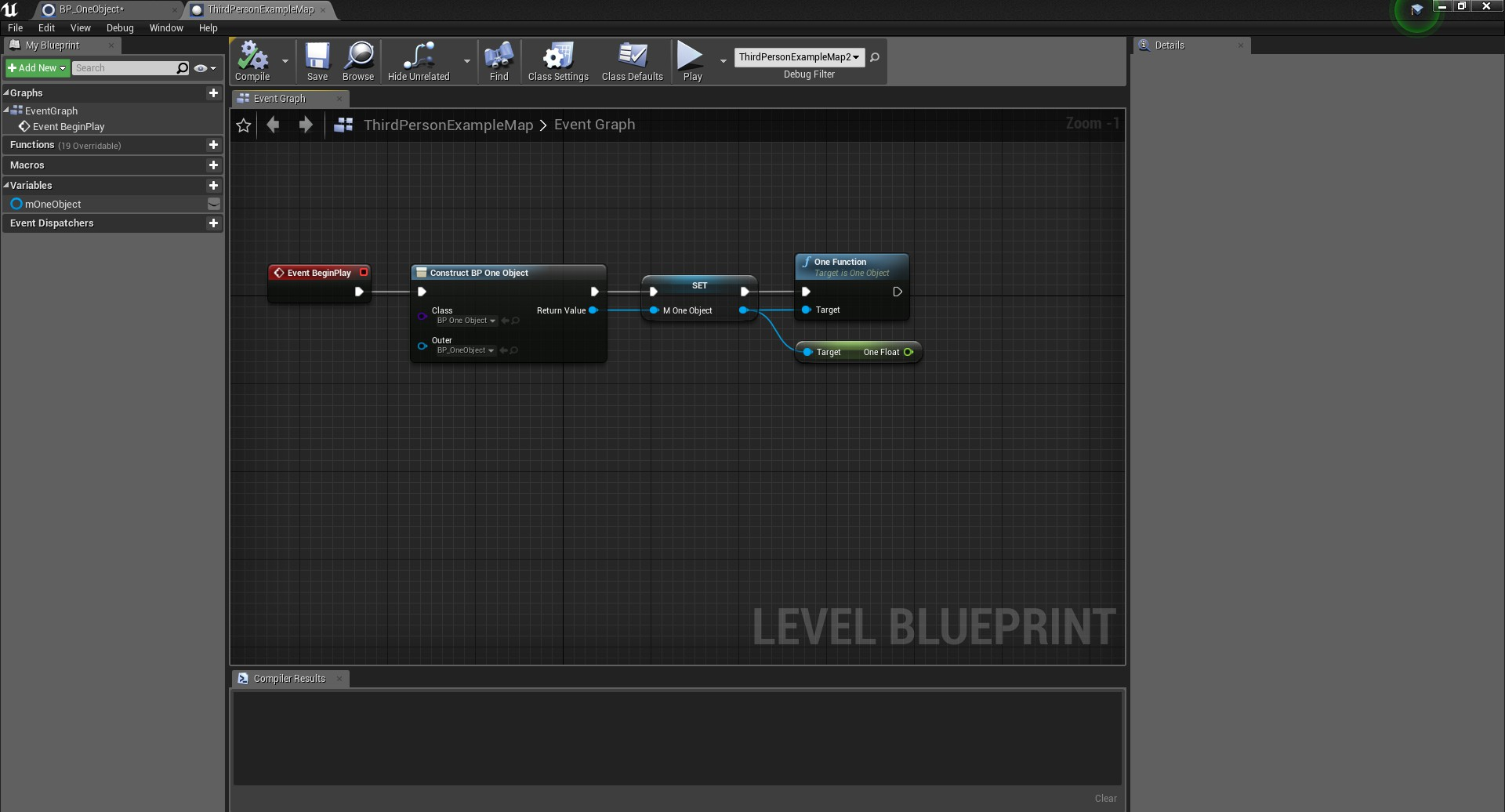The width and height of the screenshot is (1505, 812).
Task: Close the Event Graph tab
Action: (339, 99)
